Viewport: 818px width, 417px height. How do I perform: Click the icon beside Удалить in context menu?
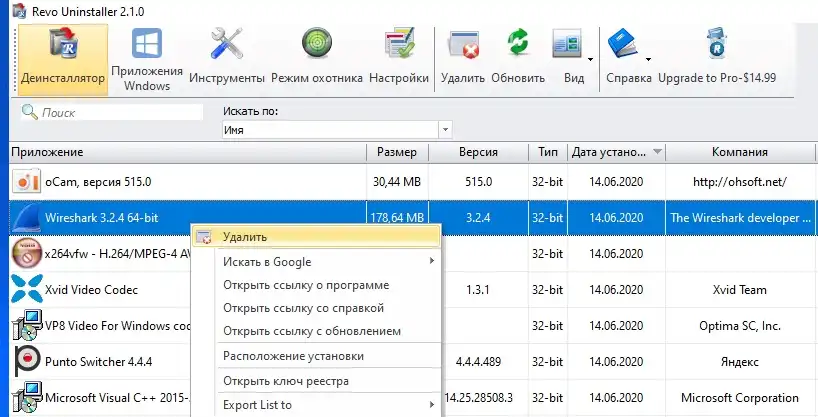[203, 237]
